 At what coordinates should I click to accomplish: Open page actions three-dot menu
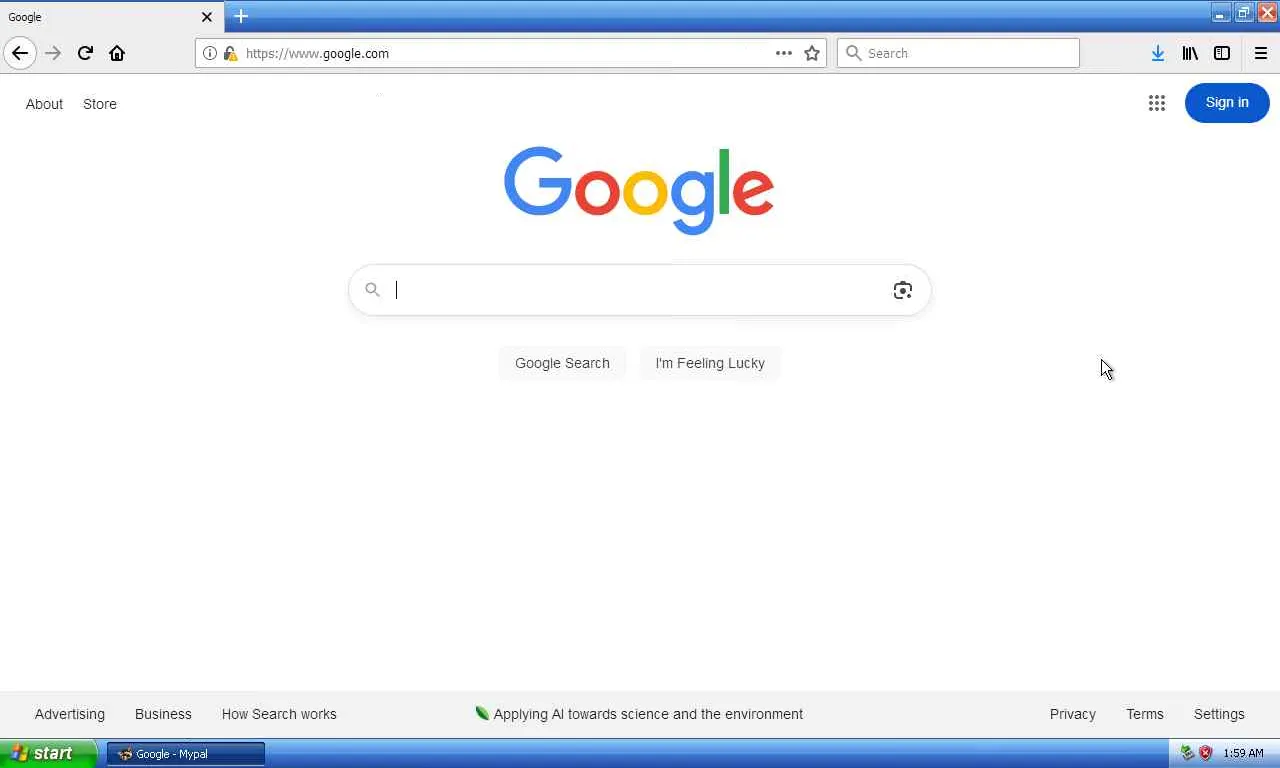click(784, 53)
